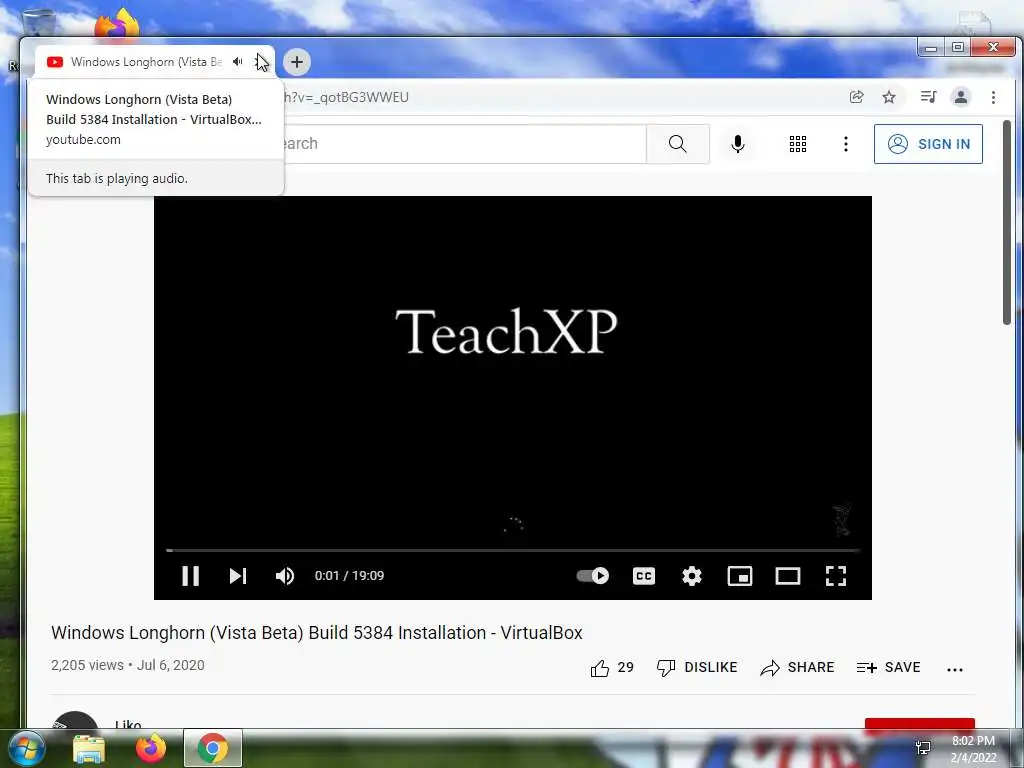Open the Windows Start menu
The width and height of the screenshot is (1024, 768).
tap(27, 749)
